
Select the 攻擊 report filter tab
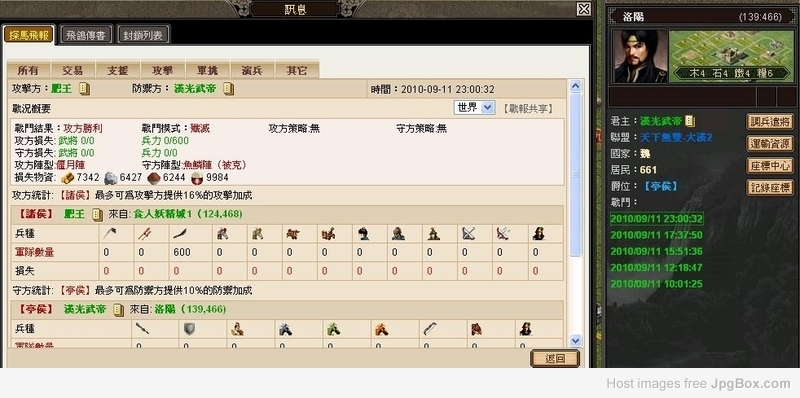pos(163,70)
